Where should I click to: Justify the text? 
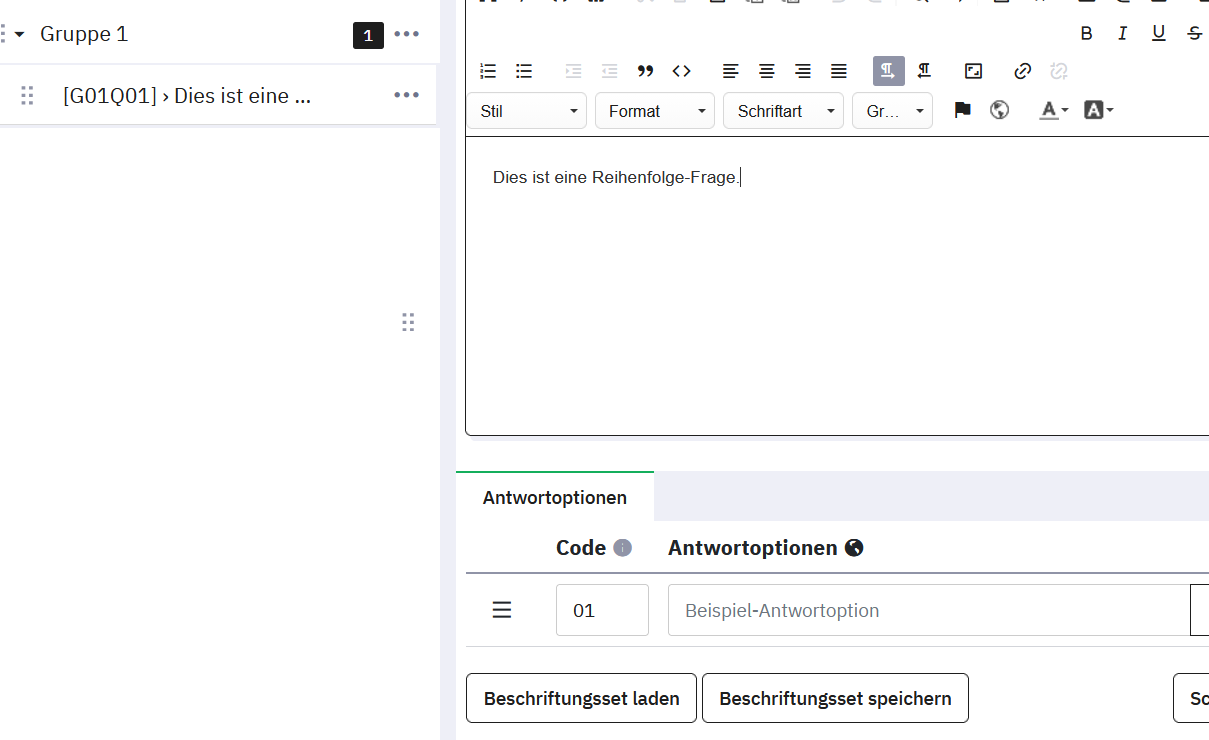(x=839, y=71)
